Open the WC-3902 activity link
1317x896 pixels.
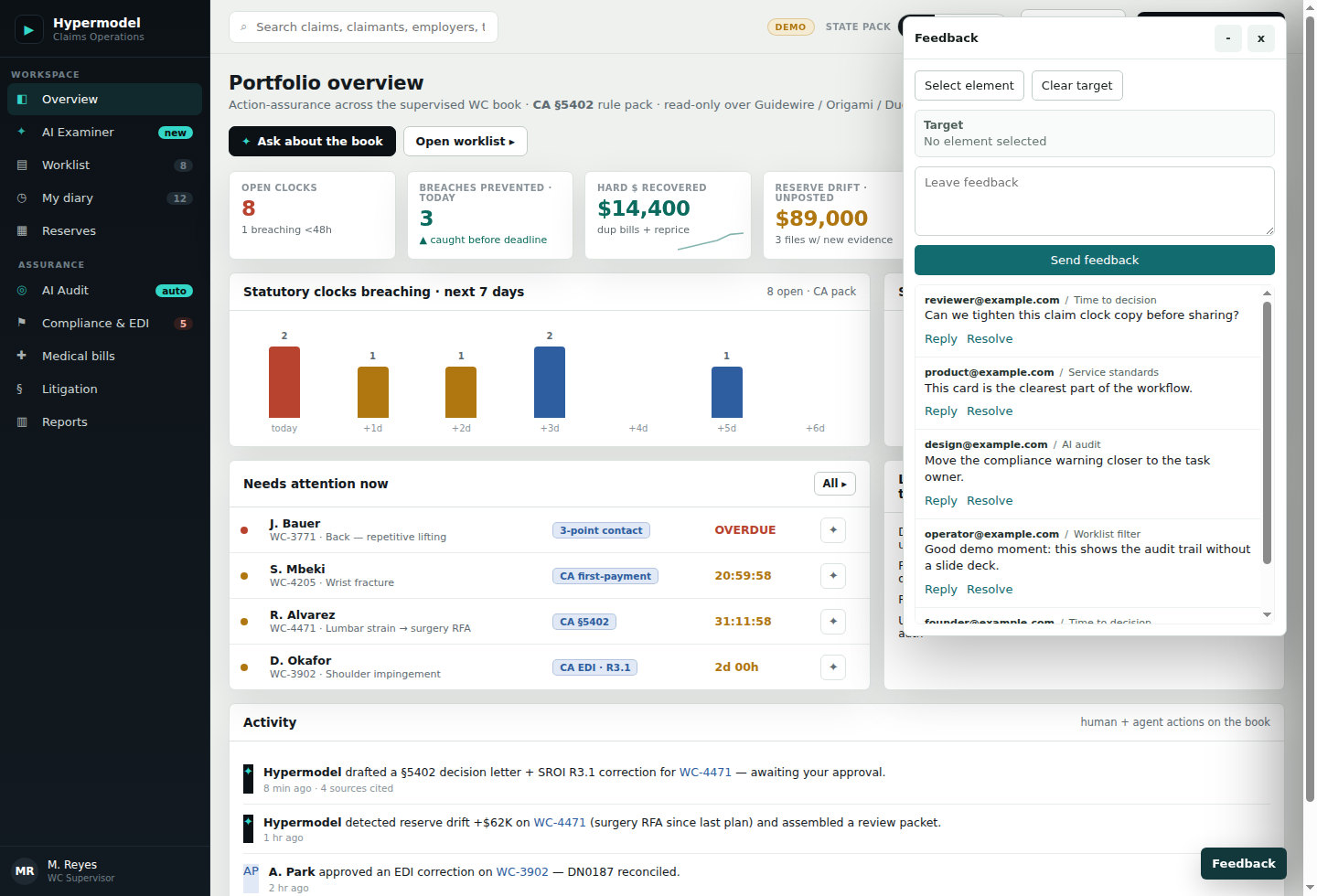point(522,872)
